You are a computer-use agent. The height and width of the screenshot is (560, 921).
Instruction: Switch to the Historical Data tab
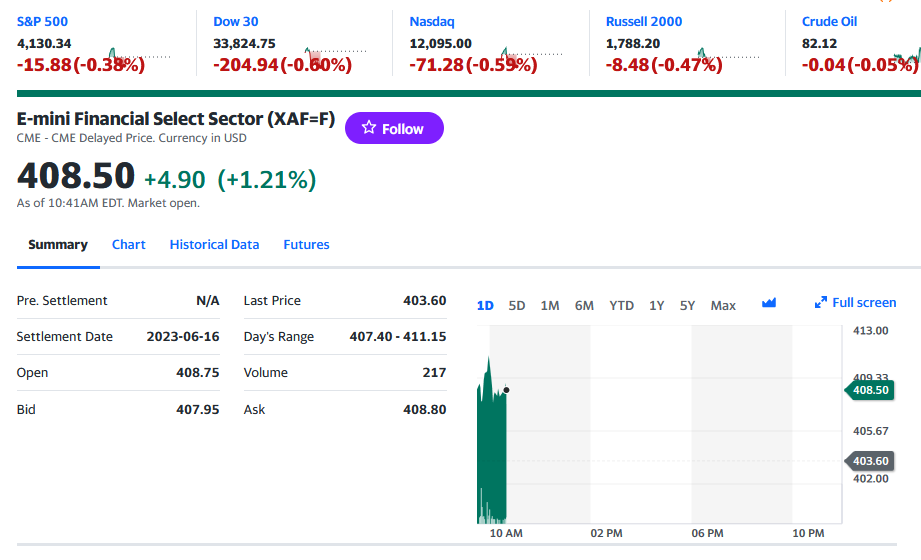(214, 244)
